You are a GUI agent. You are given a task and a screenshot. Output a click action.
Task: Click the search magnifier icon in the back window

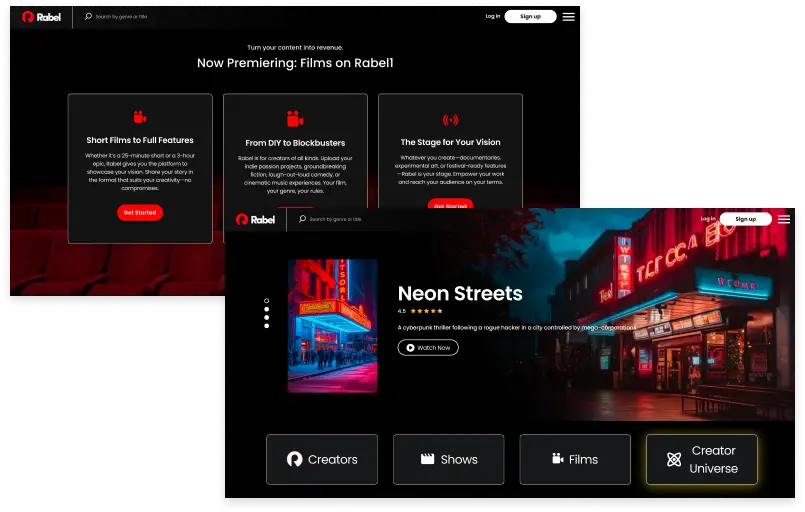tap(88, 16)
